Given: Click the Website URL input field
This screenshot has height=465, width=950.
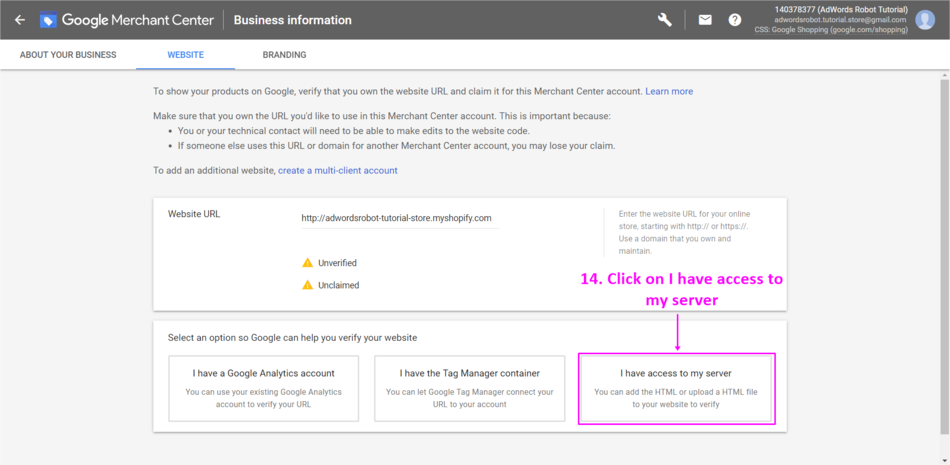Looking at the screenshot, I should tap(399, 218).
